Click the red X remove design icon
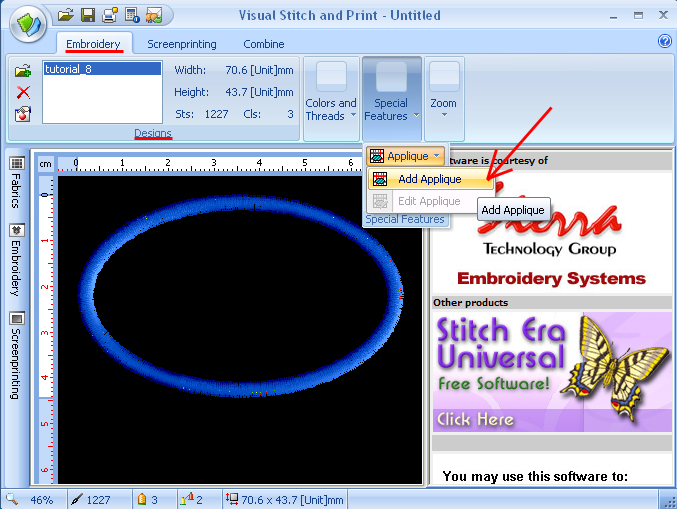The image size is (677, 509). click(23, 92)
